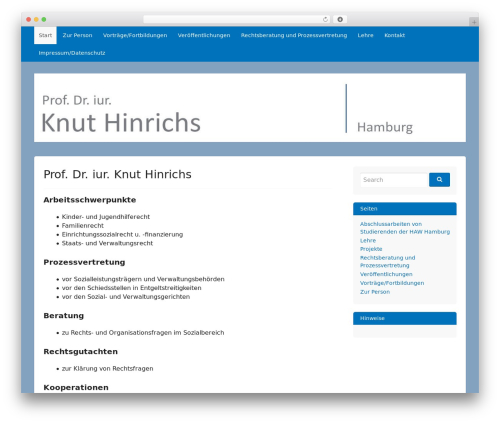500x423 pixels.
Task: Open Rechtsberatung und Prozessvertretung sidebar link
Action: pyautogui.click(x=388, y=261)
